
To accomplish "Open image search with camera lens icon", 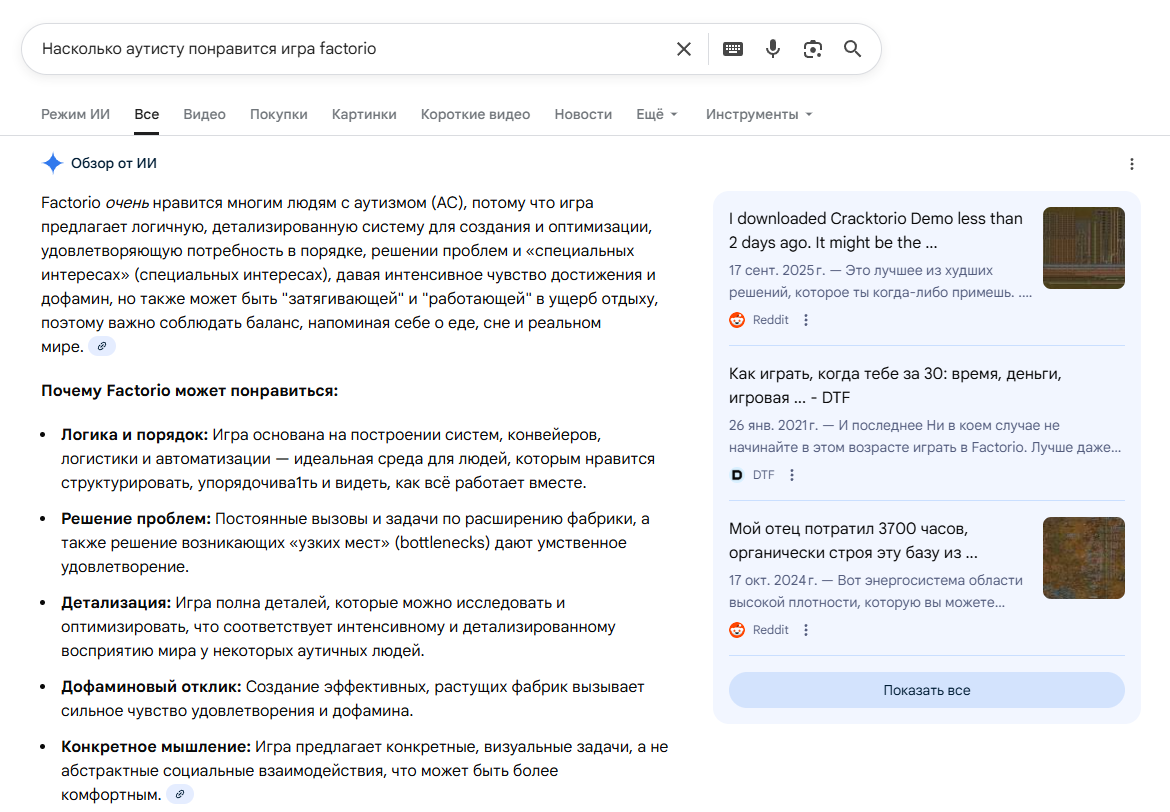I will pyautogui.click(x=812, y=49).
